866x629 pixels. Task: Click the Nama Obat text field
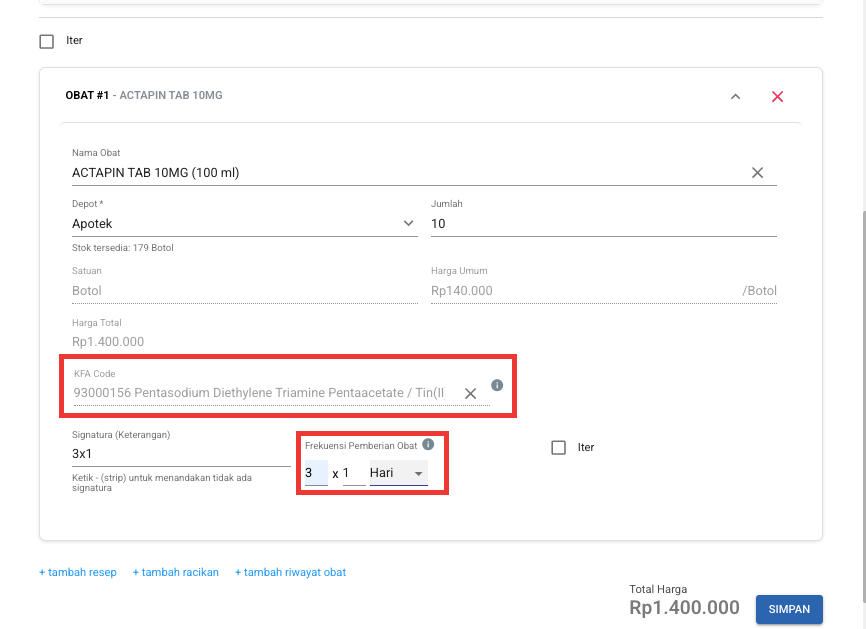tap(400, 173)
